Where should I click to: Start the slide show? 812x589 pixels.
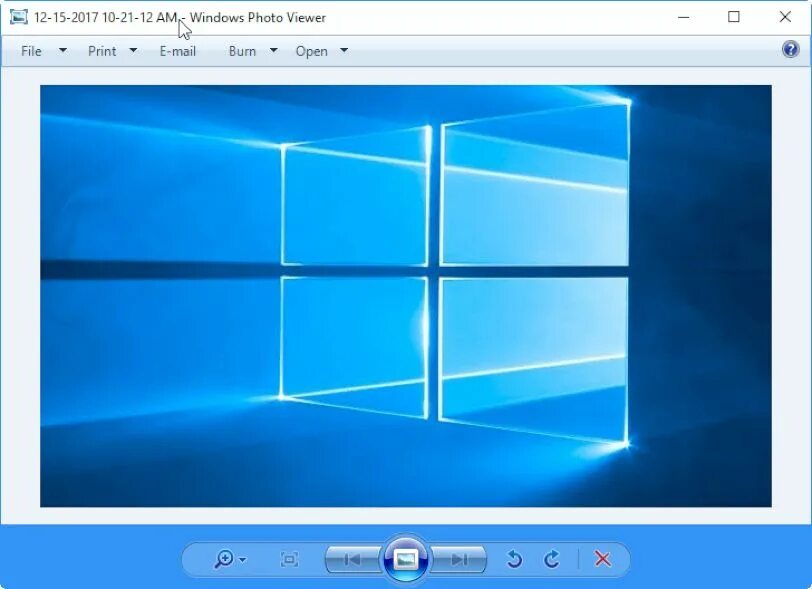pyautogui.click(x=405, y=559)
